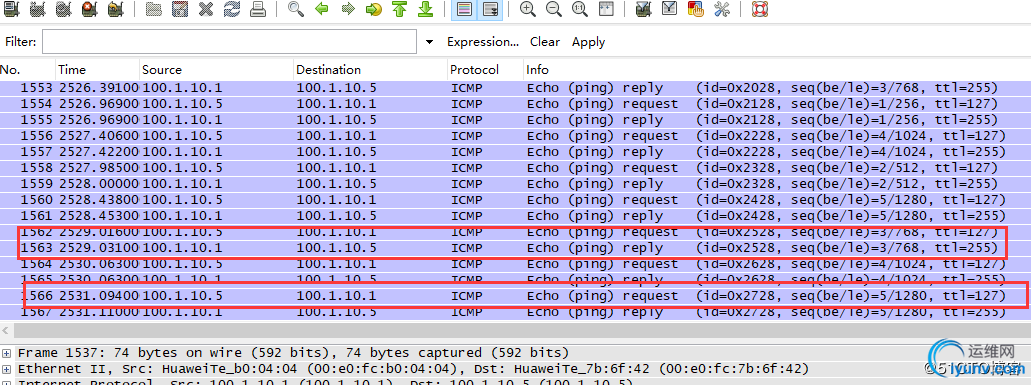Image resolution: width=1031 pixels, height=385 pixels.
Task: Go forward in packet history arrow
Action: coord(348,9)
